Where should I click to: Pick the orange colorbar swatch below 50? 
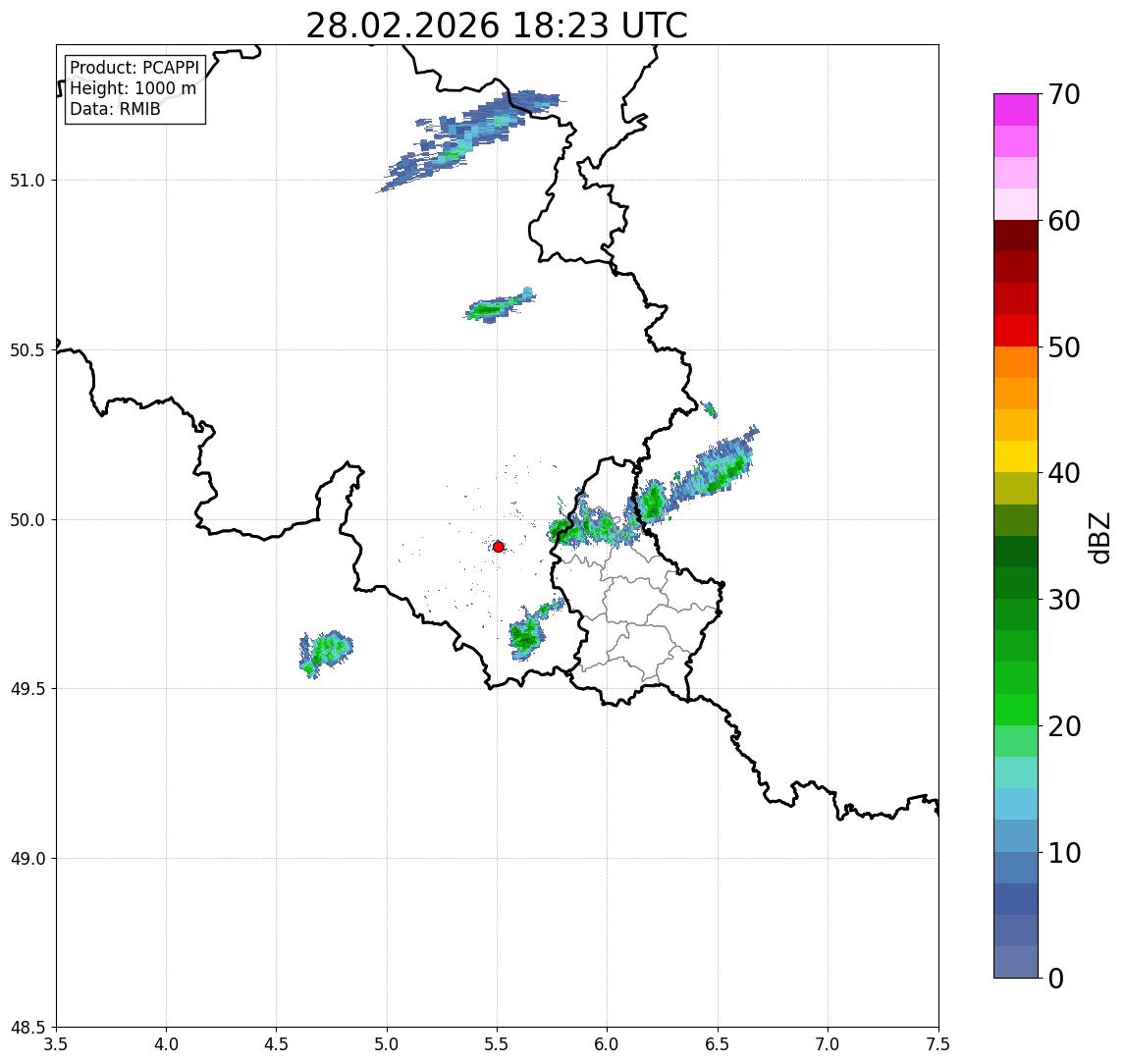point(1016,362)
